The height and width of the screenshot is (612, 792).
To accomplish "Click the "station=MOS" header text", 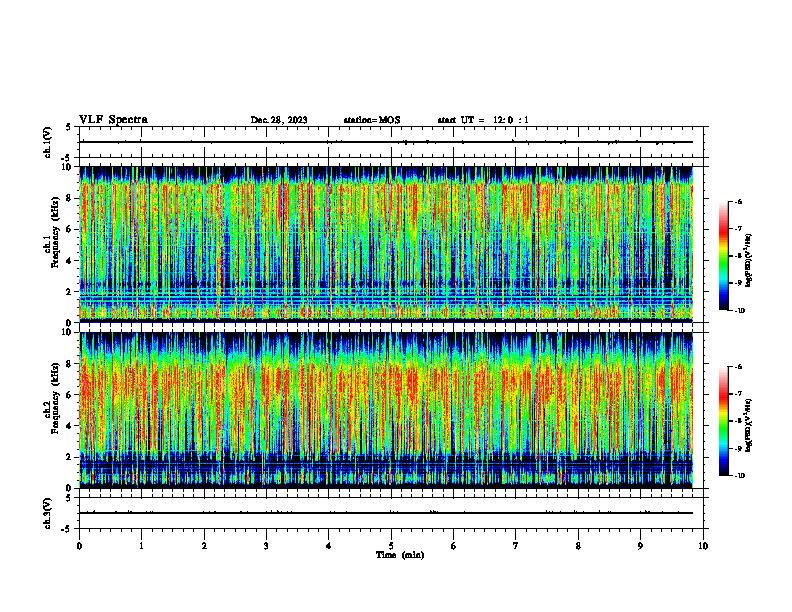I will [372, 120].
